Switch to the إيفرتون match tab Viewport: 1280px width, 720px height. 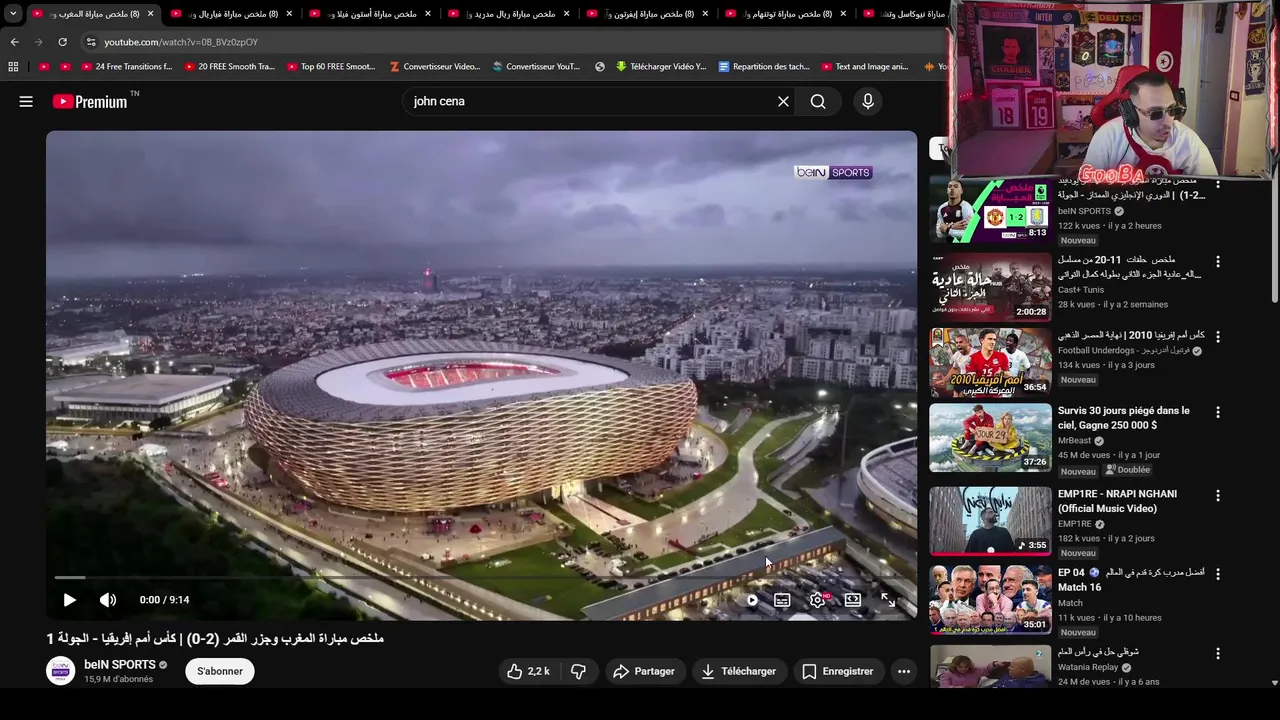pyautogui.click(x=646, y=14)
